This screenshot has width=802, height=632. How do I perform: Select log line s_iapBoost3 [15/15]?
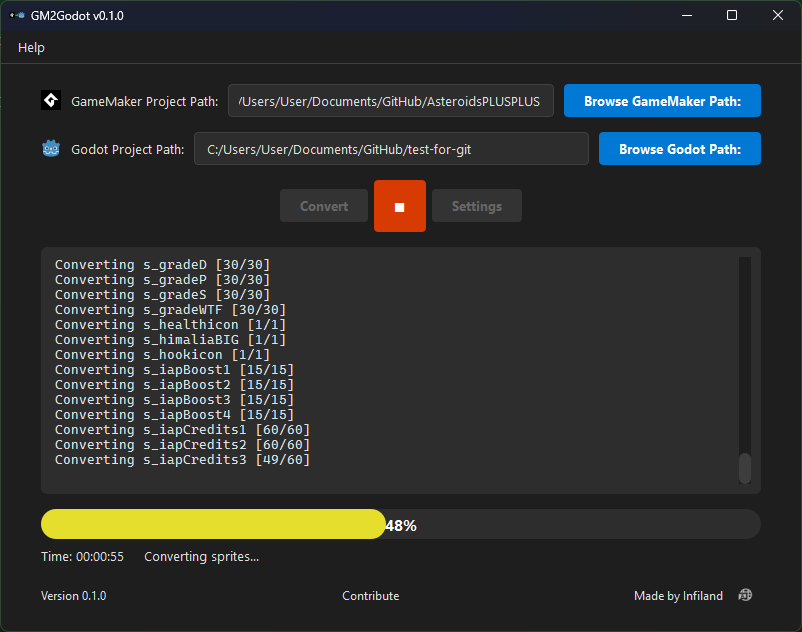pos(174,400)
